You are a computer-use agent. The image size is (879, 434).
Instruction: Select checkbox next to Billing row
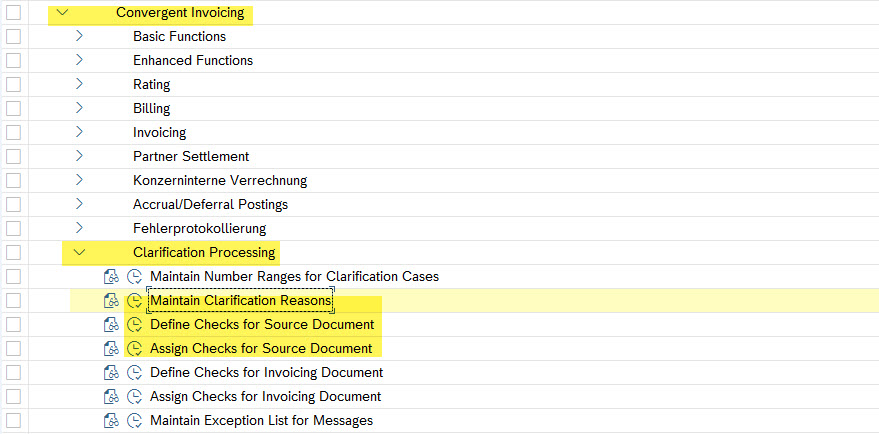pyautogui.click(x=13, y=109)
